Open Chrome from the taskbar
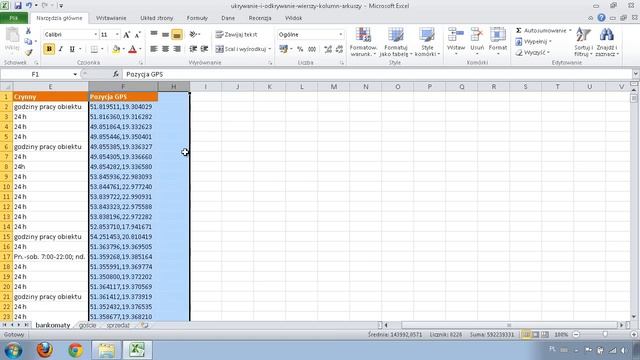 (76, 350)
